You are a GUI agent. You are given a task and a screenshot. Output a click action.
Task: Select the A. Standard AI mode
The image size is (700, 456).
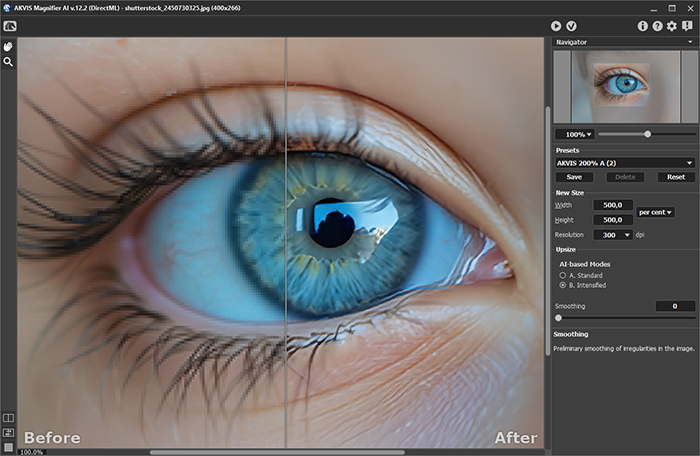pos(562,274)
